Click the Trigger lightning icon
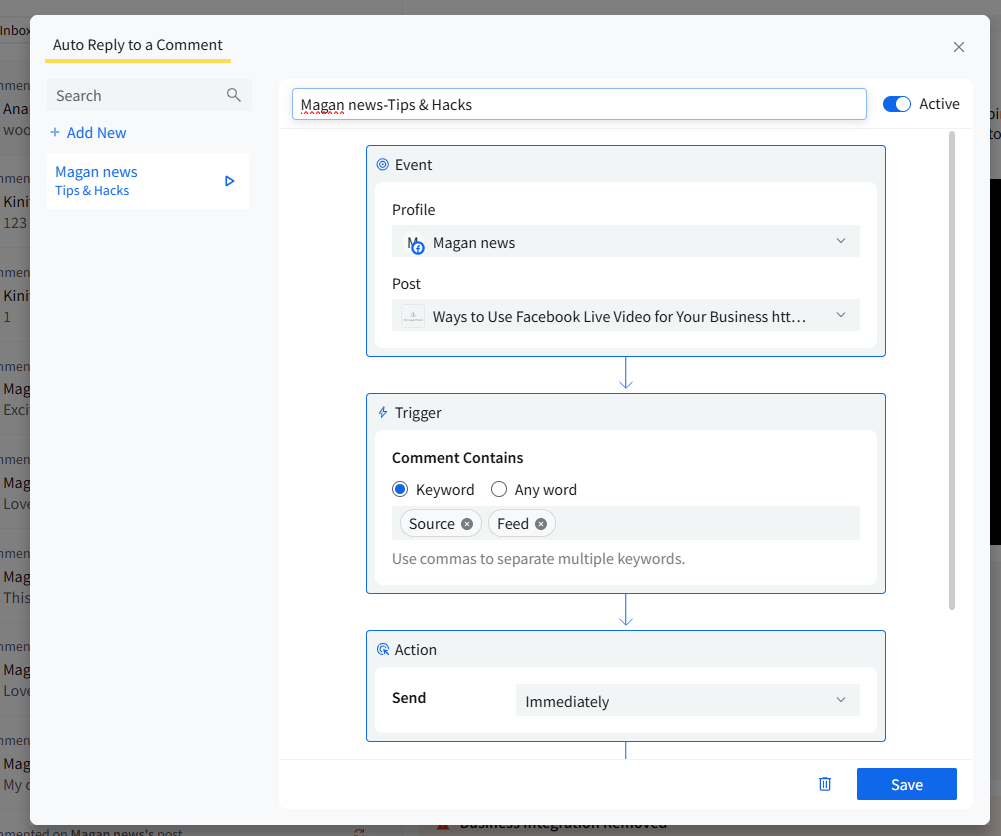 click(x=382, y=412)
